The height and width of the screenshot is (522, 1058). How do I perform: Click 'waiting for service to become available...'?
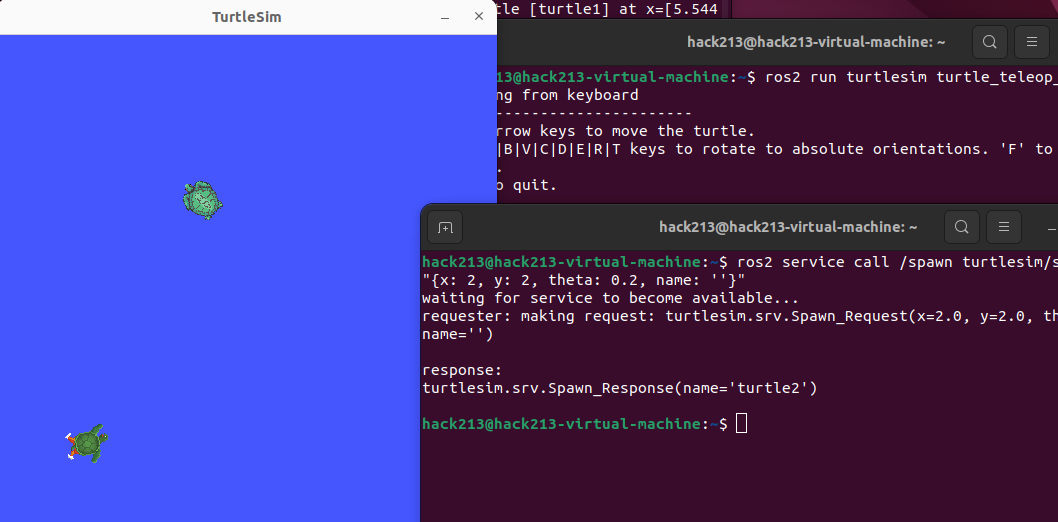(x=611, y=298)
